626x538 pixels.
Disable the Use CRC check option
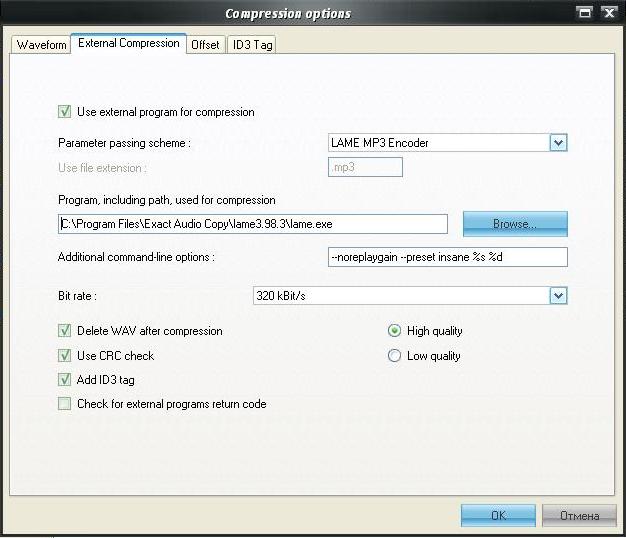click(x=65, y=356)
